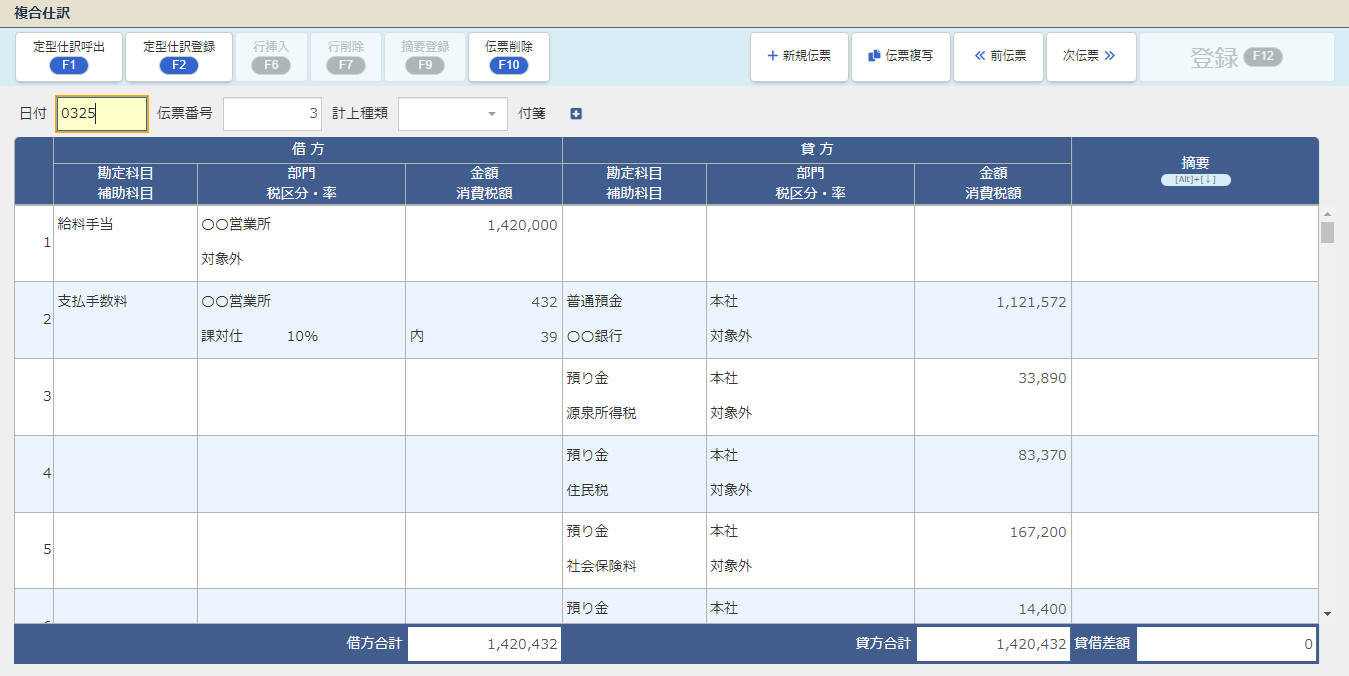This screenshot has width=1349, height=676.
Task: Click the Alt+↓ hint badge under 摘要
Action: (1195, 180)
